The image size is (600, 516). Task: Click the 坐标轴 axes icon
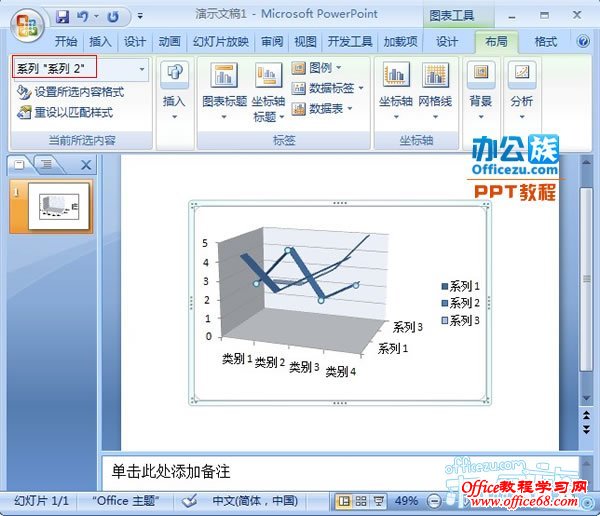tap(396, 74)
